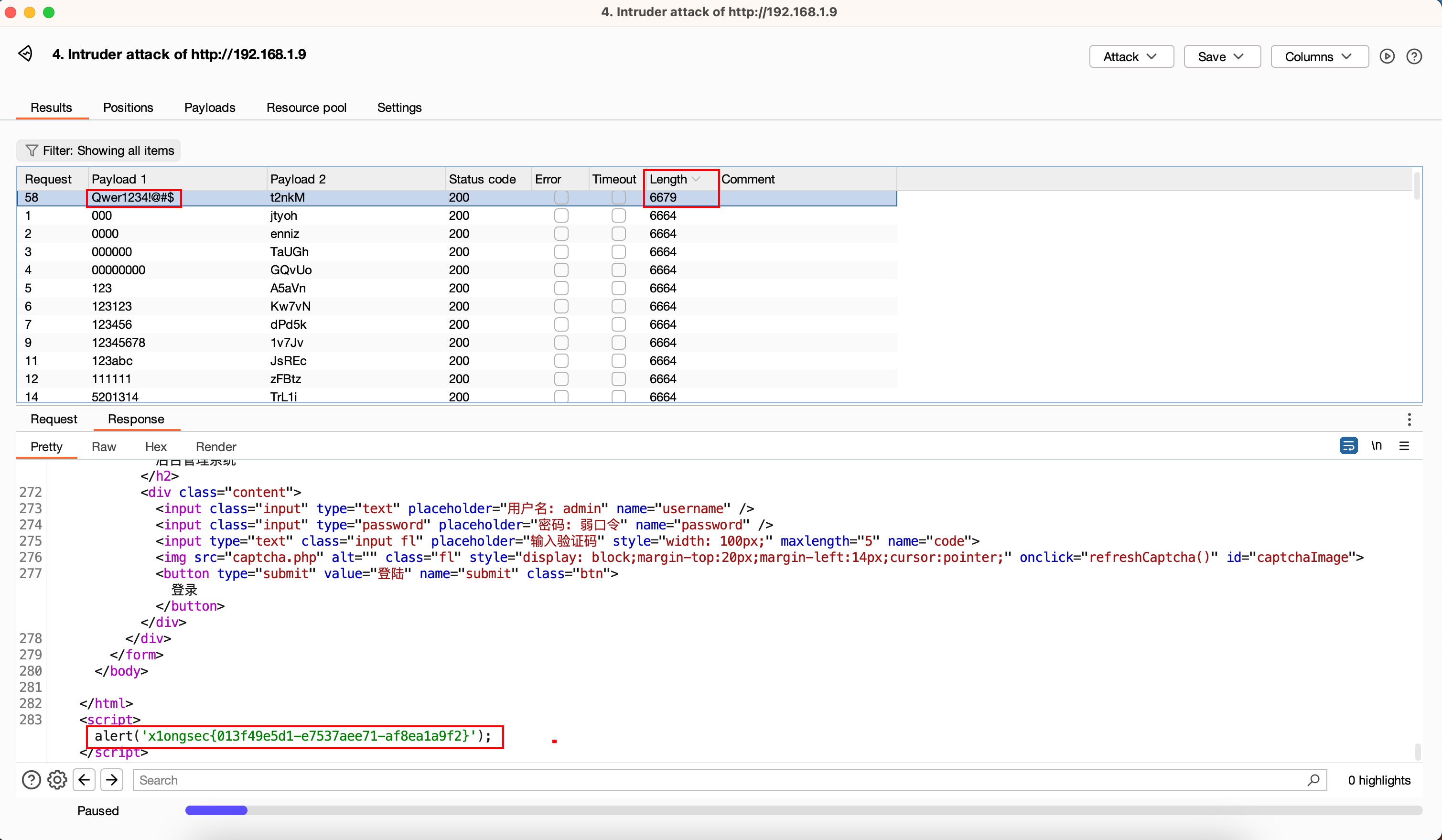The height and width of the screenshot is (840, 1442).
Task: Click the Burp Intruder target icon beside title
Action: [25, 54]
